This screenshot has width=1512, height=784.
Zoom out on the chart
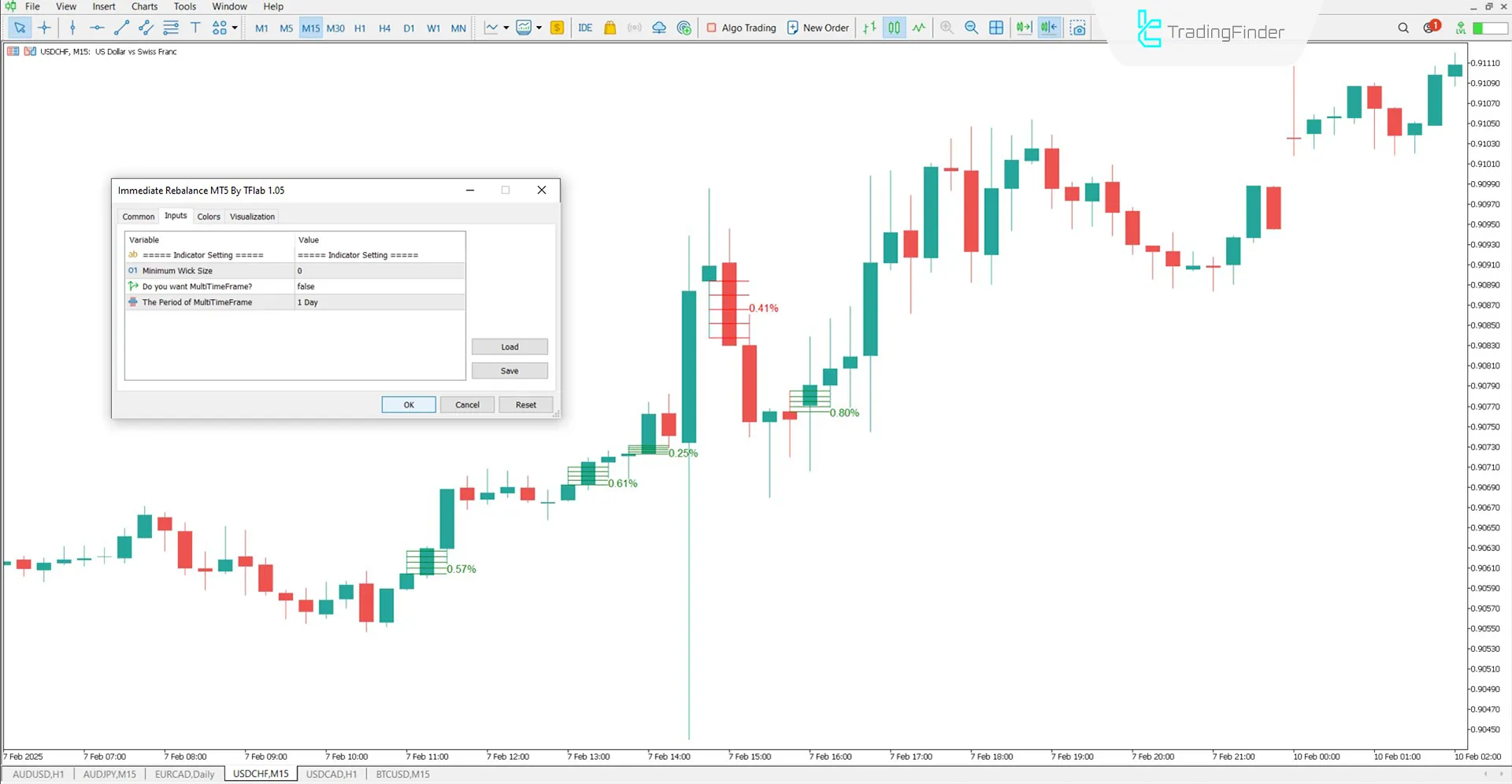(x=971, y=28)
